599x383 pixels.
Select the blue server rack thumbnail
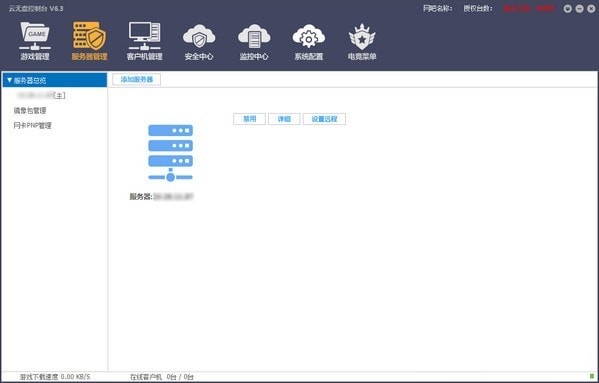pyautogui.click(x=170, y=152)
